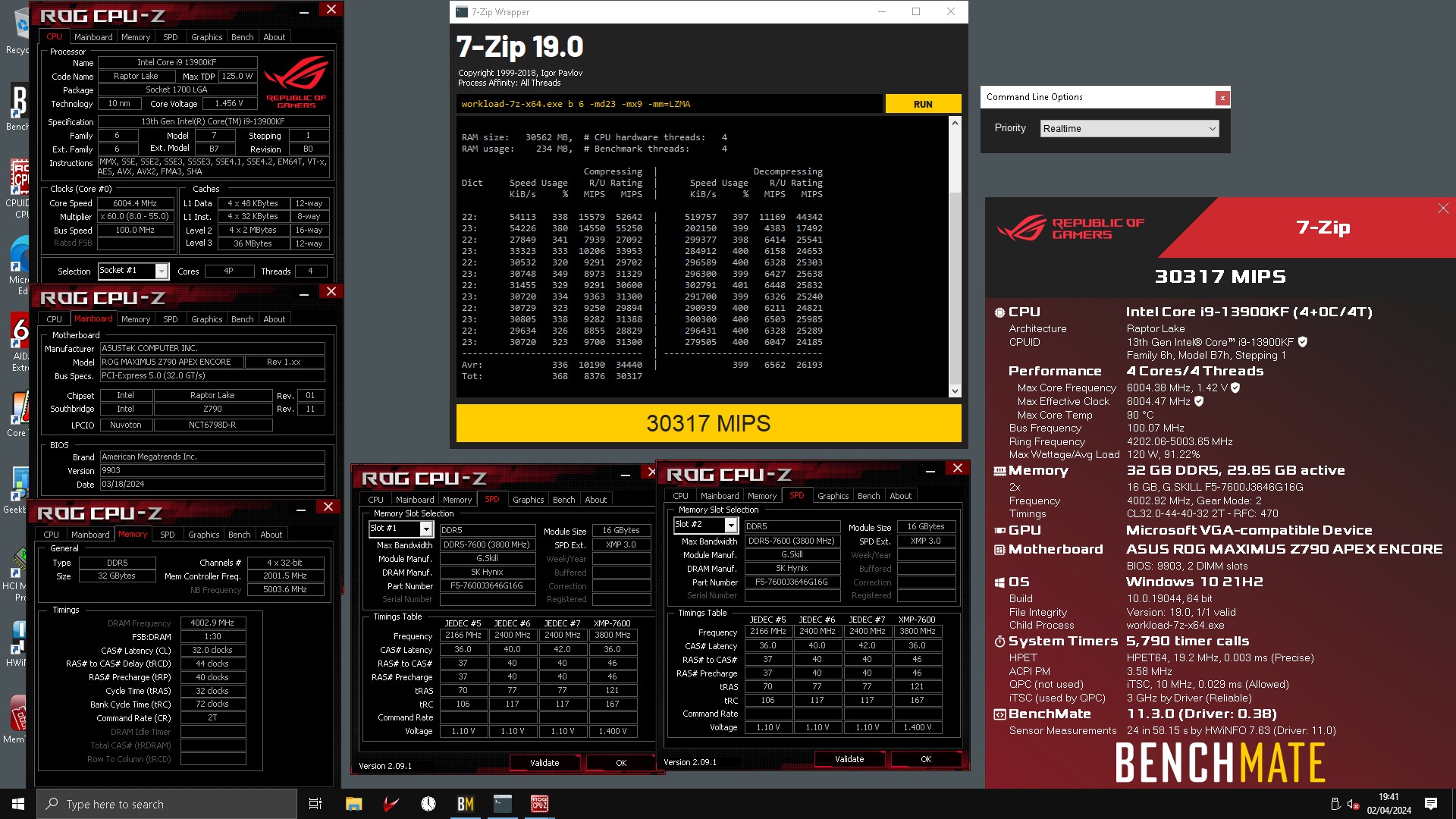Select Memory tab in Slot #2 SPD window
This screenshot has width=1456, height=819.
pos(762,496)
